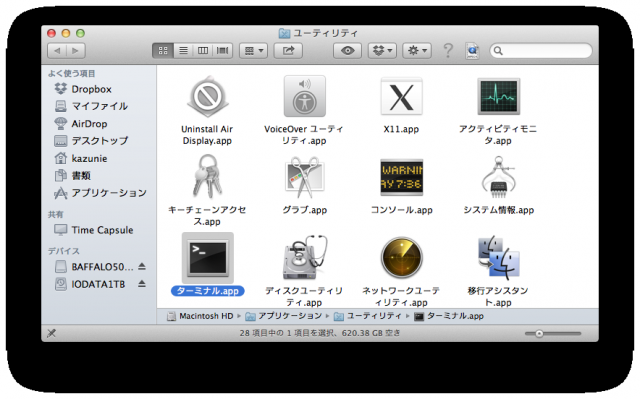This screenshot has width=640, height=399.
Task: Select the コンソール.app warning icon
Action: coord(401,177)
